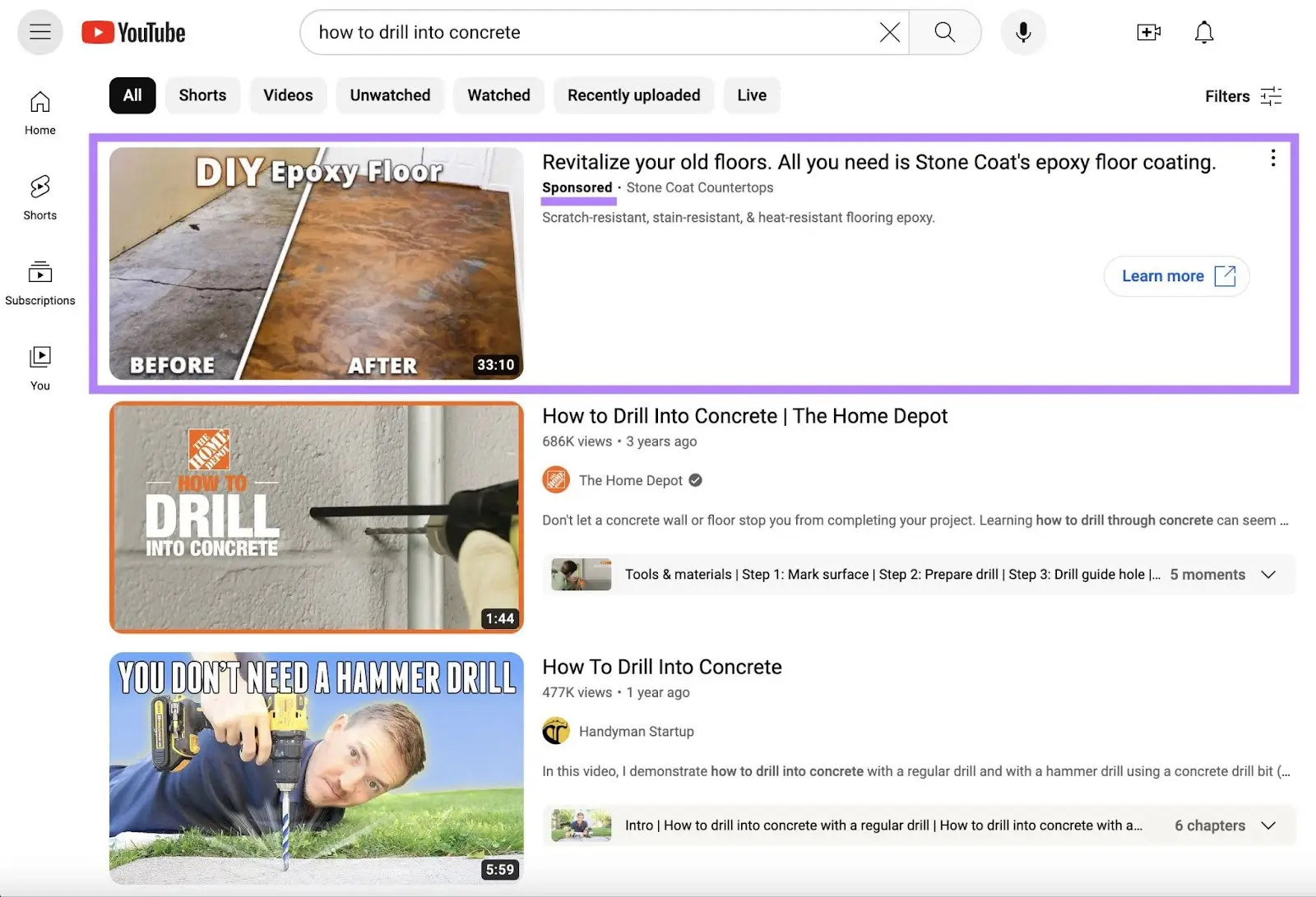
Task: Click Home Depot video description snippet
Action: (915, 520)
